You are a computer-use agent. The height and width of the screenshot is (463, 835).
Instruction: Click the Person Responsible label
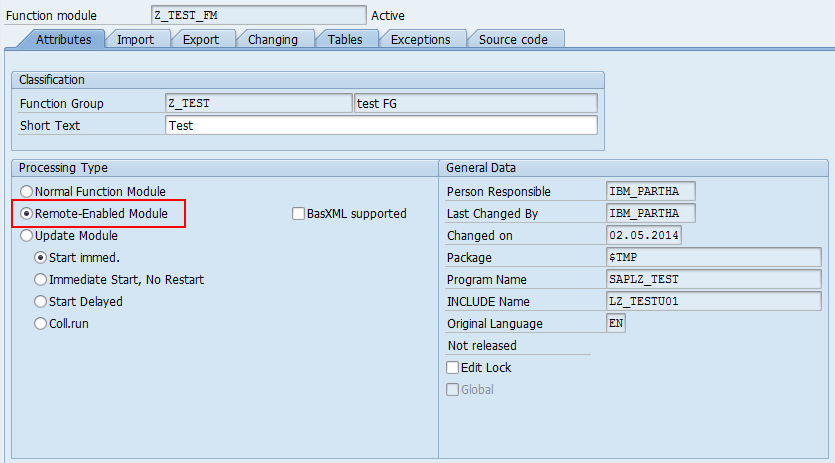498,192
